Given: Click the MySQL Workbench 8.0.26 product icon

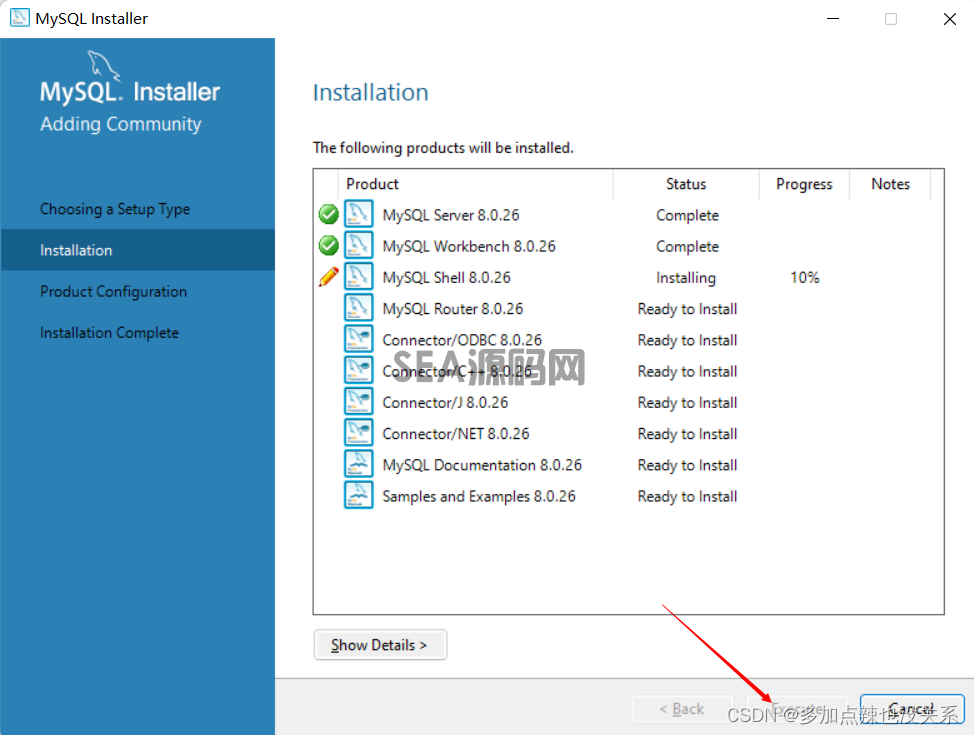Looking at the screenshot, I should pyautogui.click(x=358, y=245).
